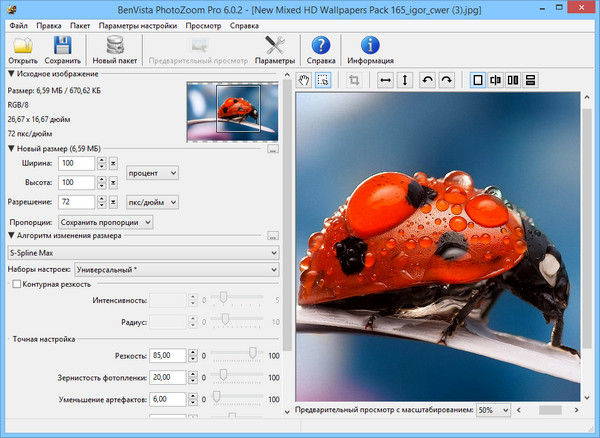Click the Ширина input field
The image size is (600, 438).
point(76,163)
